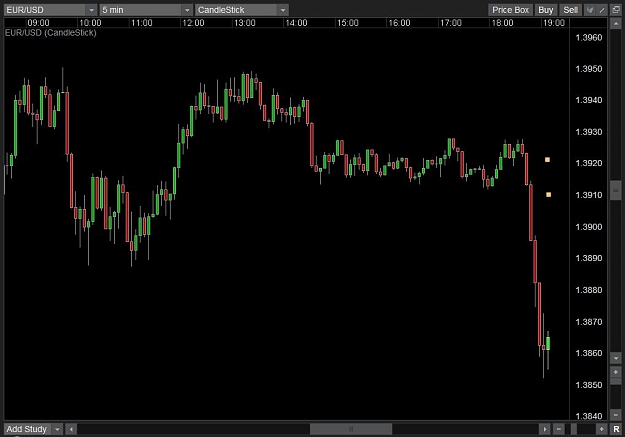Click the horizontal zoom slider handle
Image resolution: width=625 pixels, height=437 pixels.
(574, 429)
